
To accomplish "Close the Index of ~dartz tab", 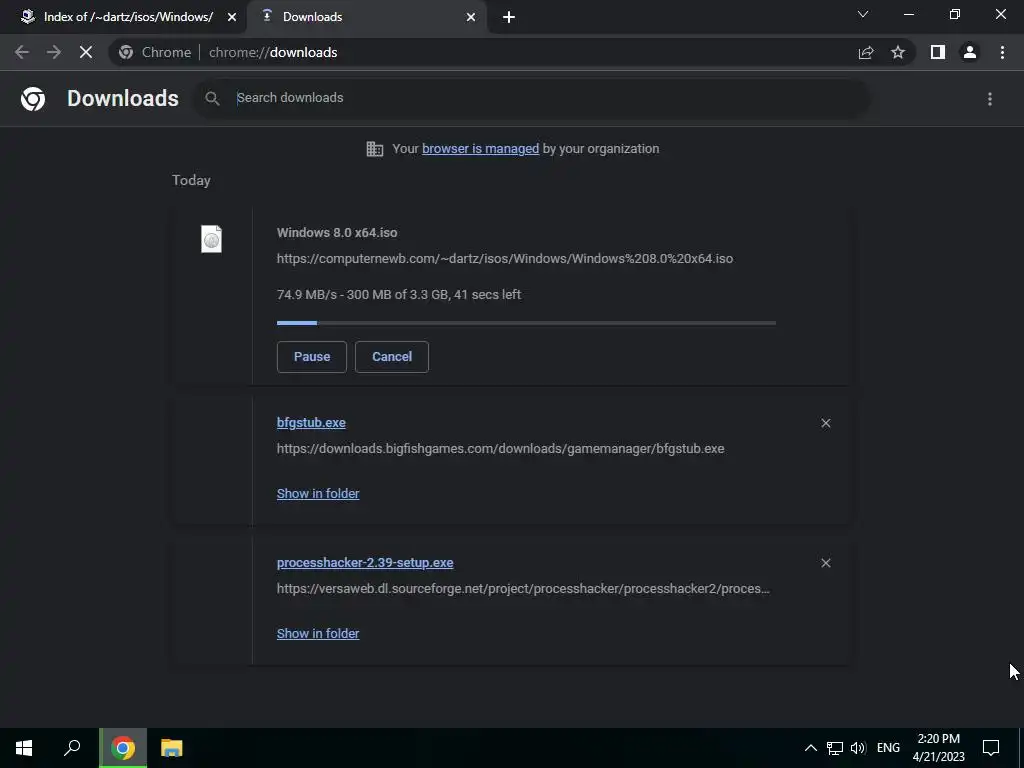I will [x=232, y=17].
